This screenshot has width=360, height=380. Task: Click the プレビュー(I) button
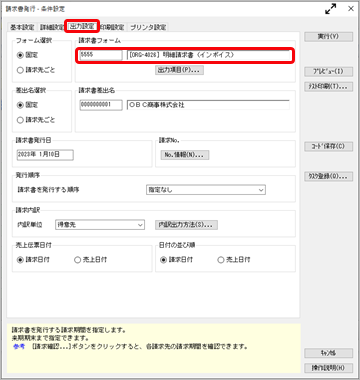[328, 71]
